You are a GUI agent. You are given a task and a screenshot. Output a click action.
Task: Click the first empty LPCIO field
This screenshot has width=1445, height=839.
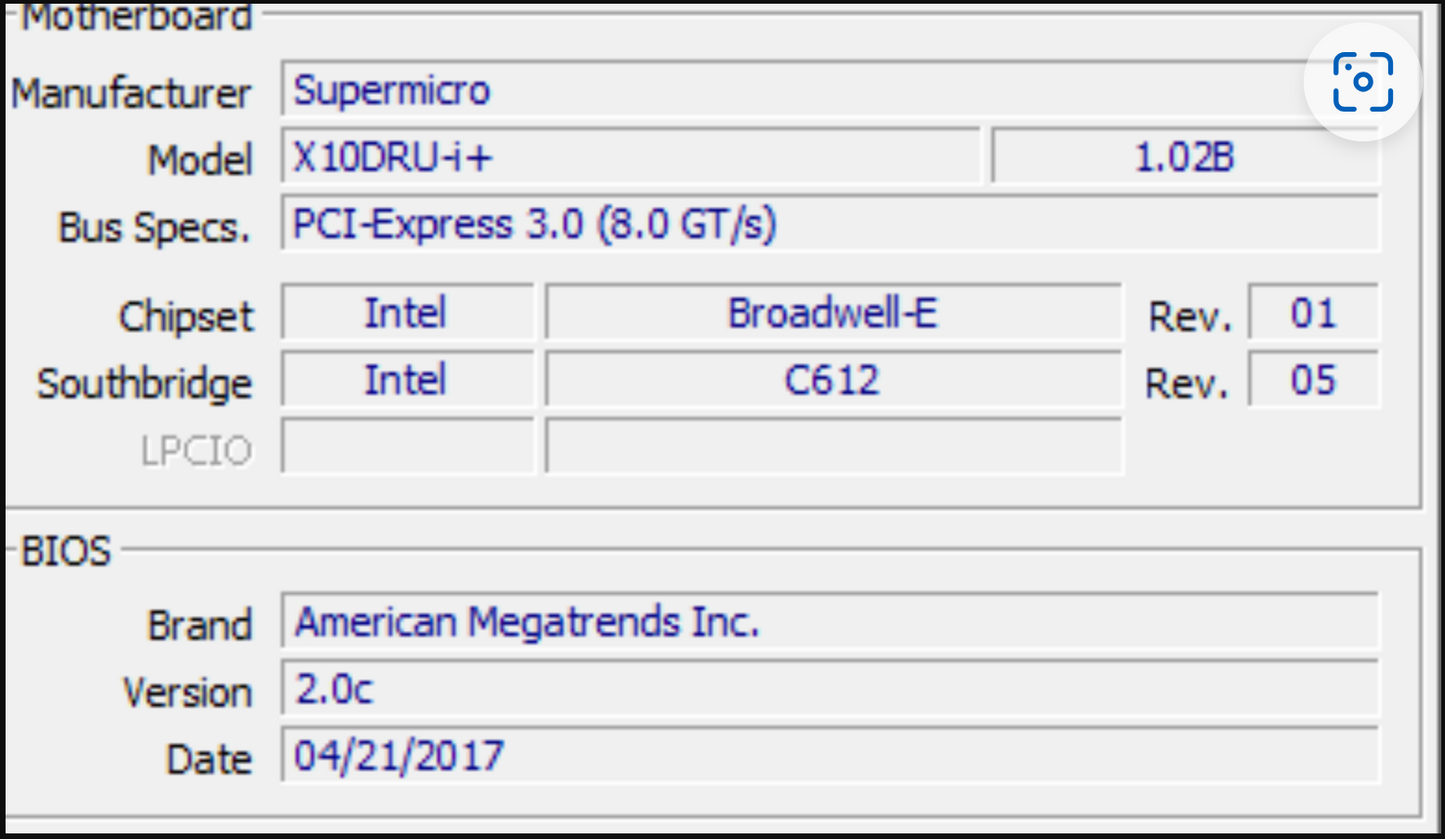(406, 447)
